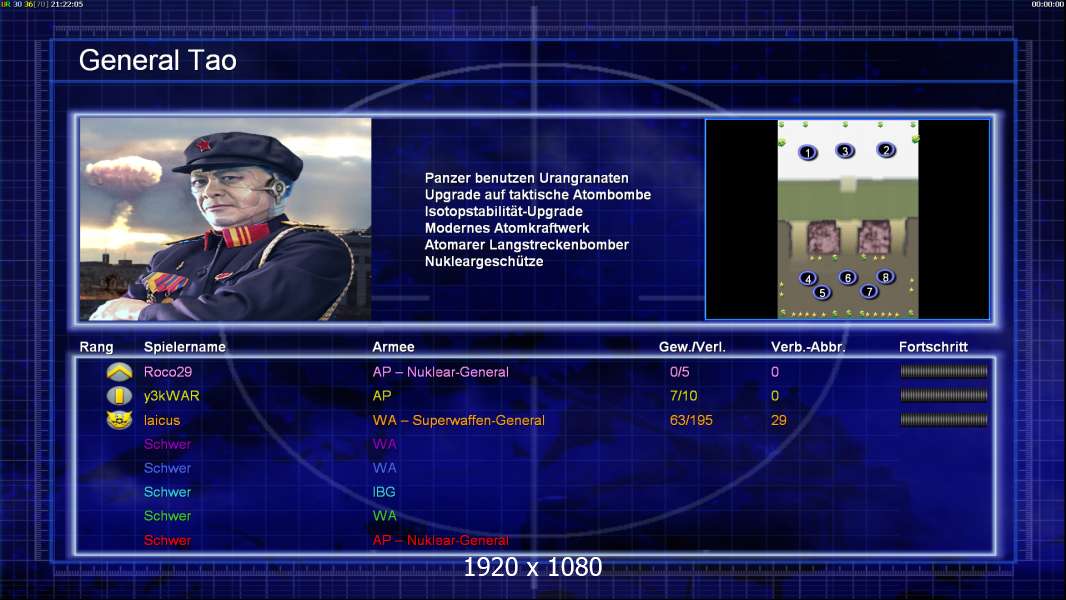Click the General Tao portrait

point(226,219)
